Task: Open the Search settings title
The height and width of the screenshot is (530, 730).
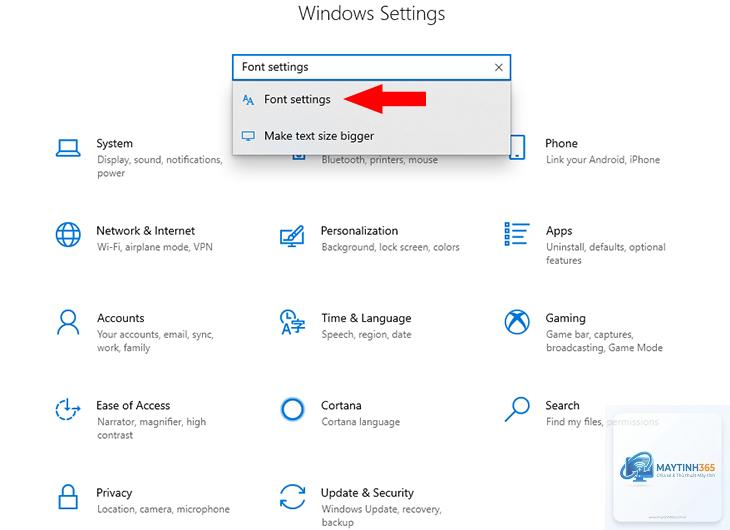Action: [562, 406]
